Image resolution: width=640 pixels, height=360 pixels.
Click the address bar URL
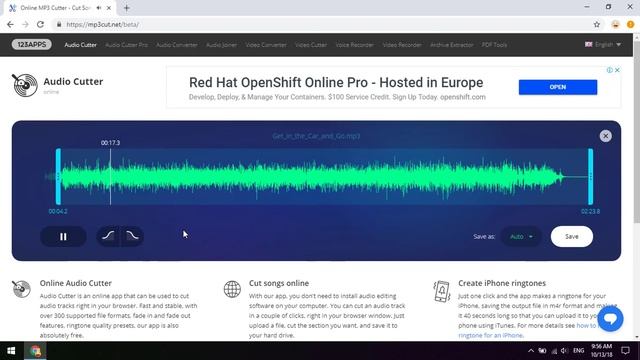coord(102,24)
